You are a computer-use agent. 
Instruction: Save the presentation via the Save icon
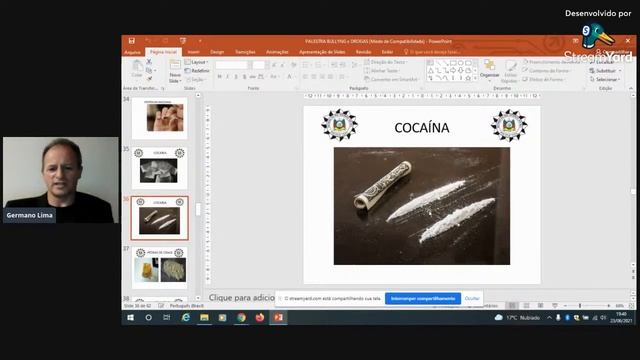(x=131, y=41)
